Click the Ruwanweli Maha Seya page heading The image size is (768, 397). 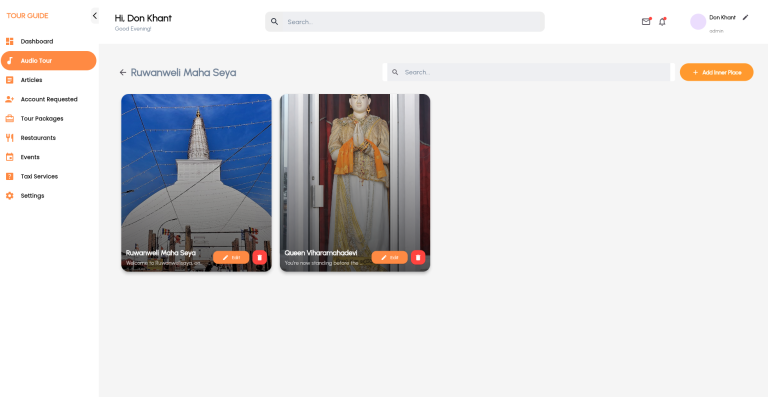click(183, 72)
